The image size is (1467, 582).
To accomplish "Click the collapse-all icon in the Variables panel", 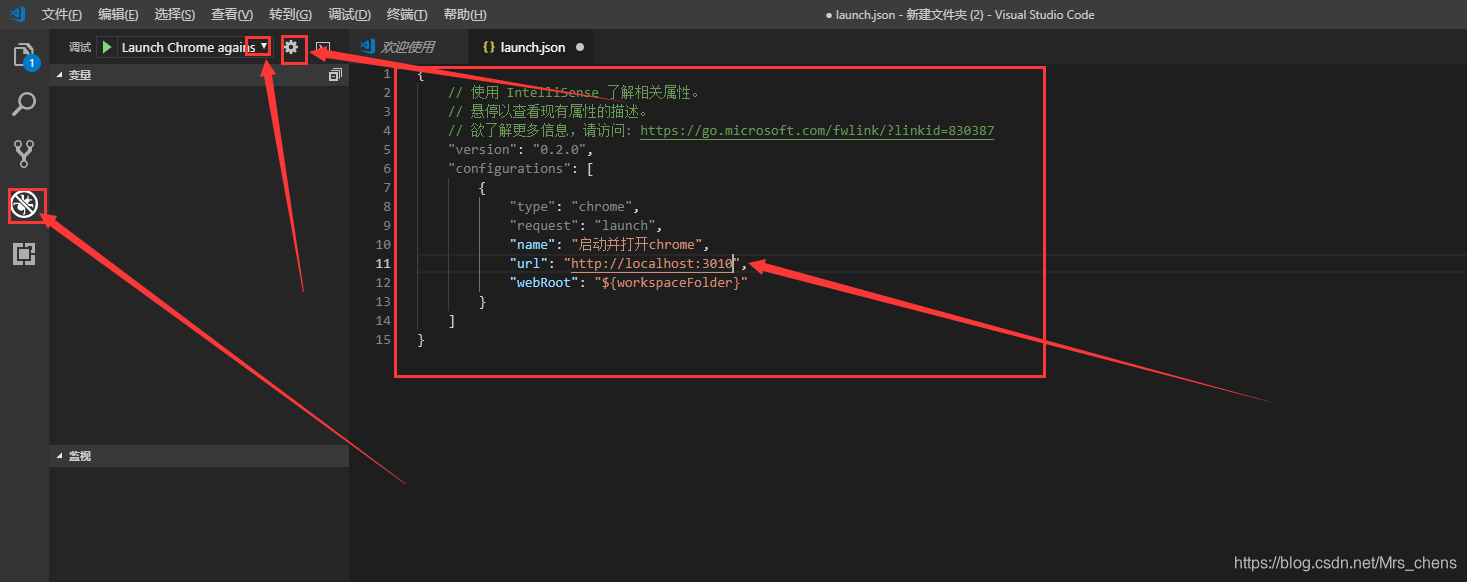I will tap(336, 74).
